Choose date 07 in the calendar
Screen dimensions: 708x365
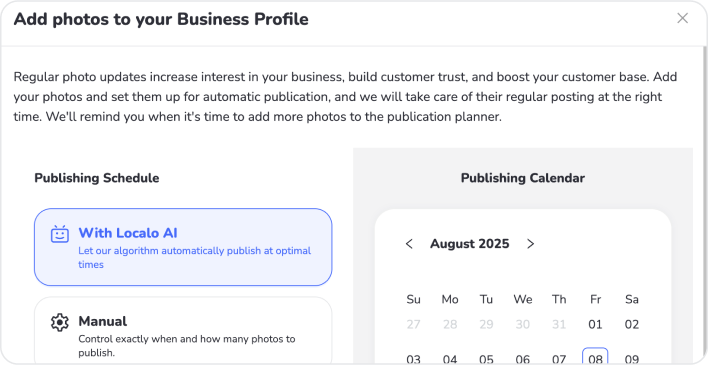pyautogui.click(x=559, y=359)
